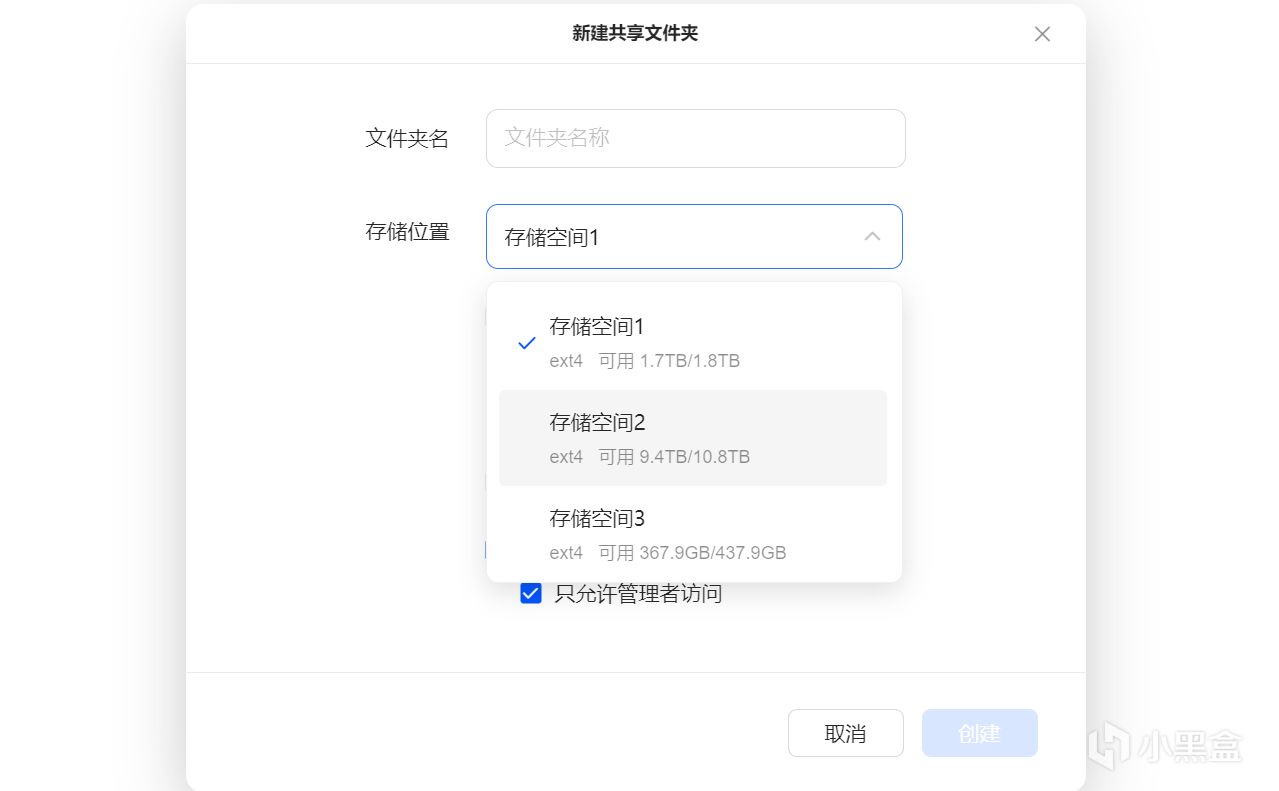This screenshot has height=791, width=1279.
Task: Click the ext4 tag under 存储空间2
Action: point(566,457)
